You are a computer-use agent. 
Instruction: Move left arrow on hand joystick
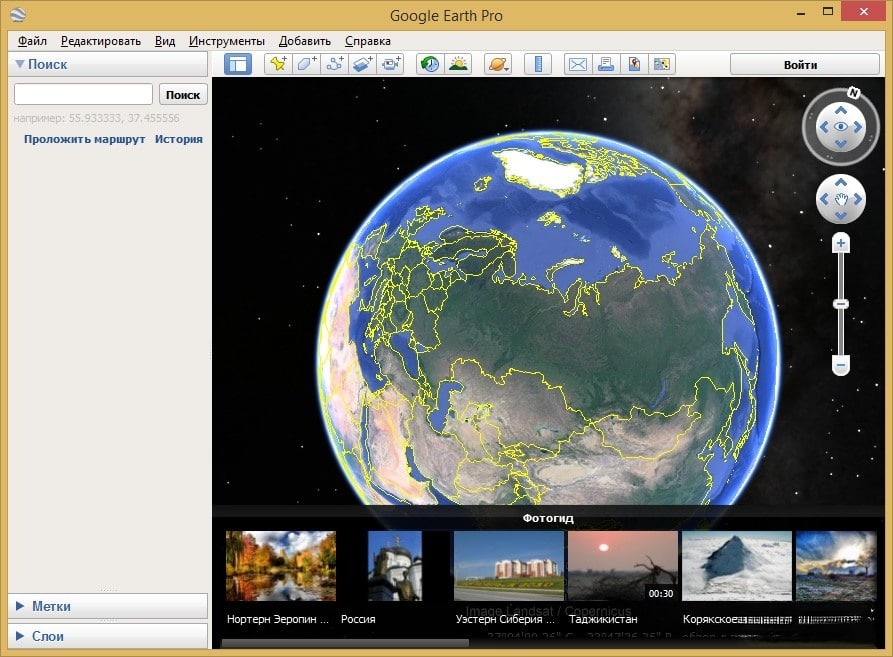click(824, 199)
